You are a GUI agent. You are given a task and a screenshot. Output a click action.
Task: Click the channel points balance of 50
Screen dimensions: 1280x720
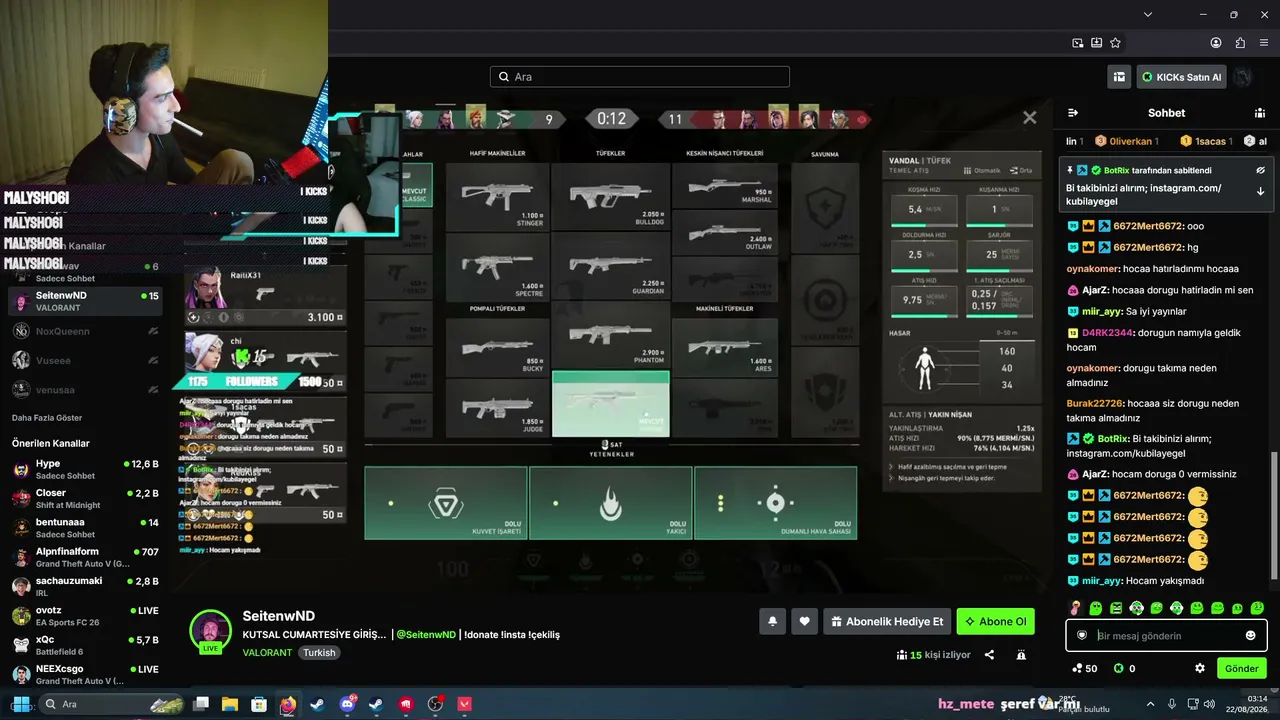coord(1084,668)
